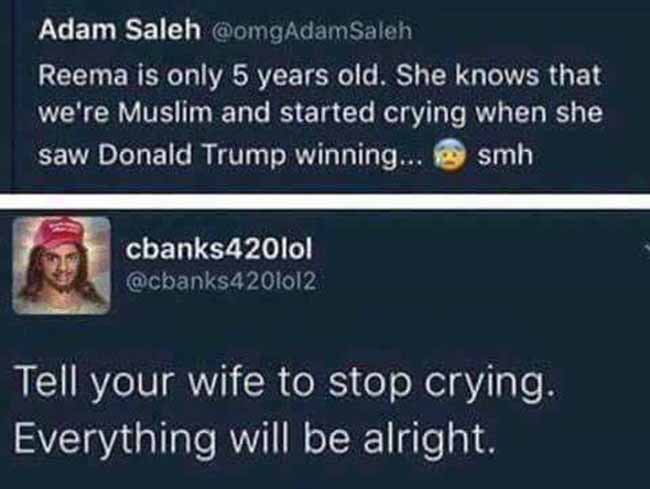Click the word 'Muslim' in the tweet
This screenshot has width=650, height=489.
165,113
